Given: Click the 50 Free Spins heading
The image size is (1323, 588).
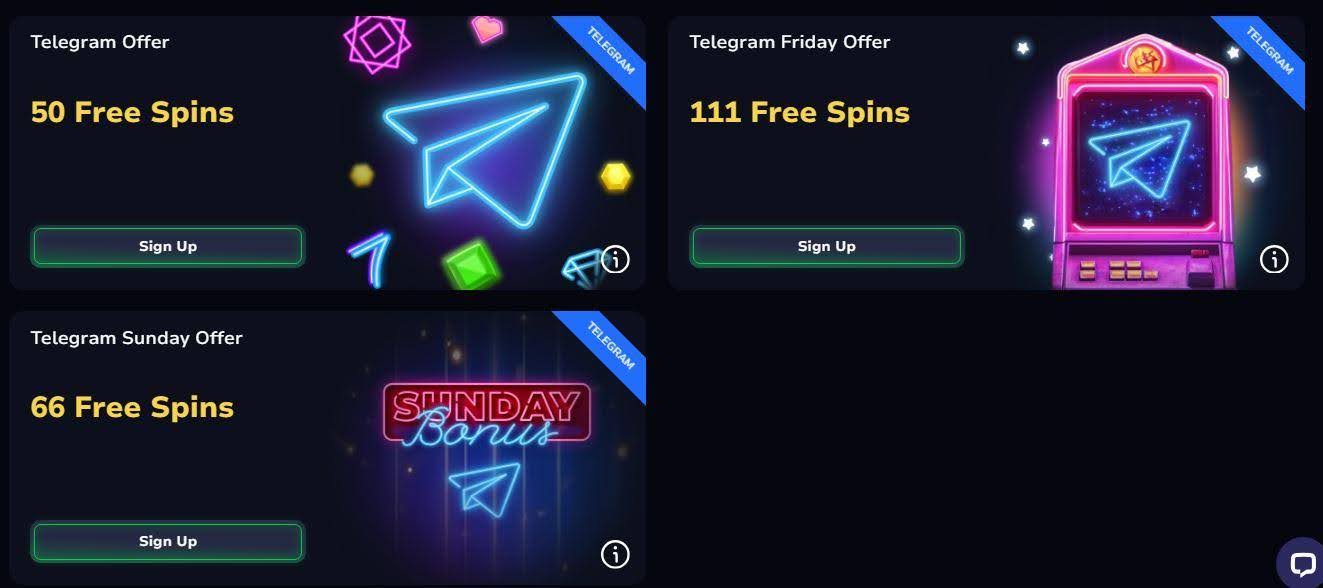Looking at the screenshot, I should click(132, 112).
